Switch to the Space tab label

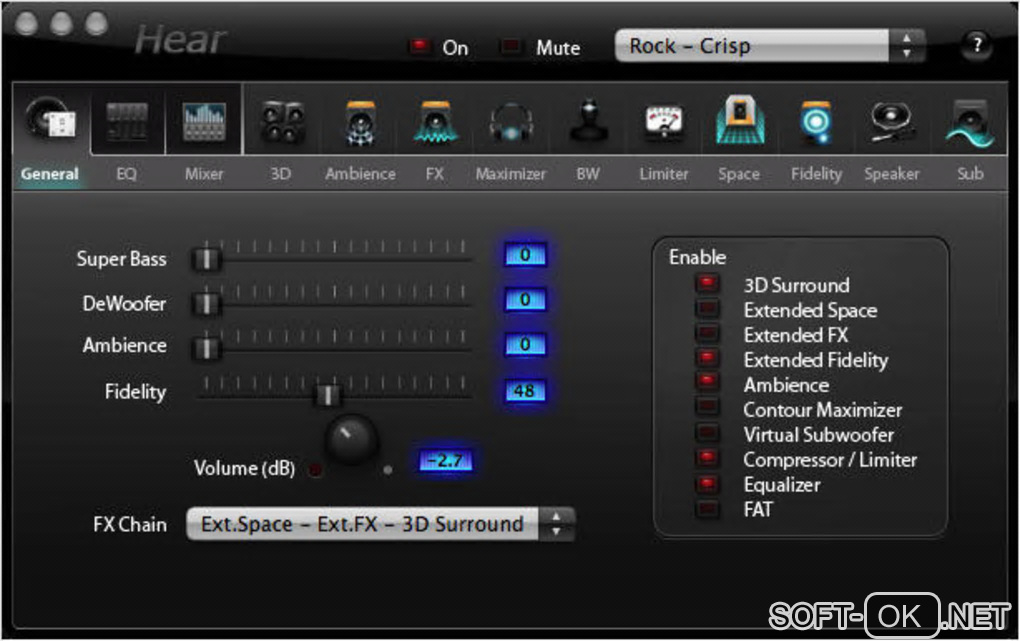(x=739, y=174)
